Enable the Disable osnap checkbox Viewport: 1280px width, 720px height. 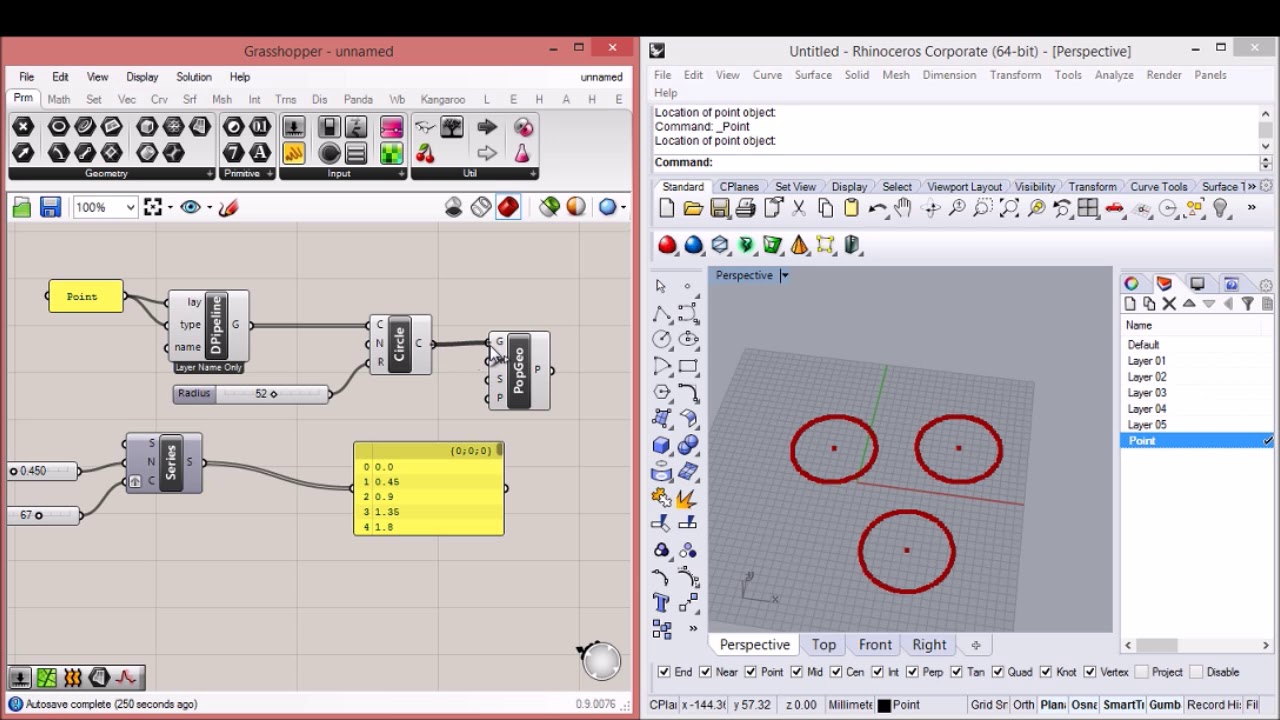coord(1196,672)
